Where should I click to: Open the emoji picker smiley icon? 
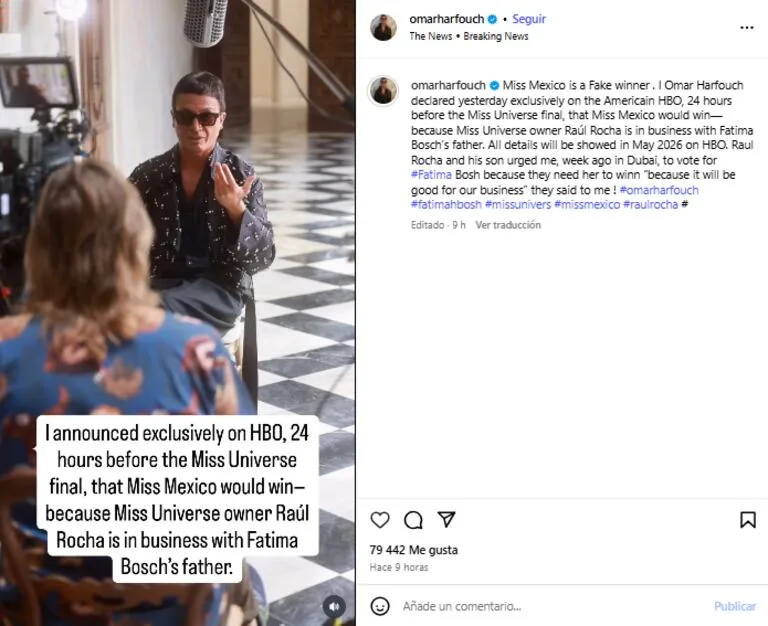[380, 606]
